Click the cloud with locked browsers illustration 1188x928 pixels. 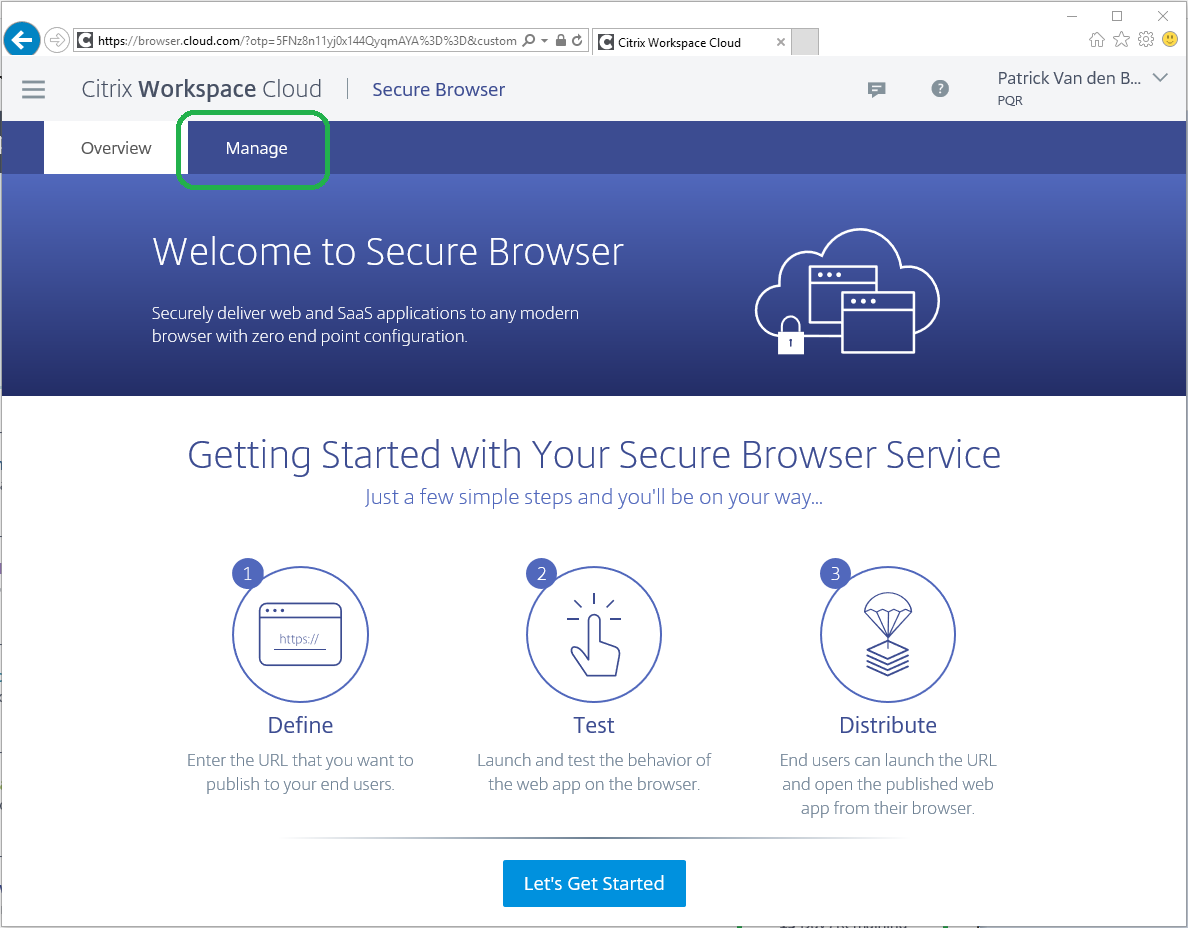[847, 291]
